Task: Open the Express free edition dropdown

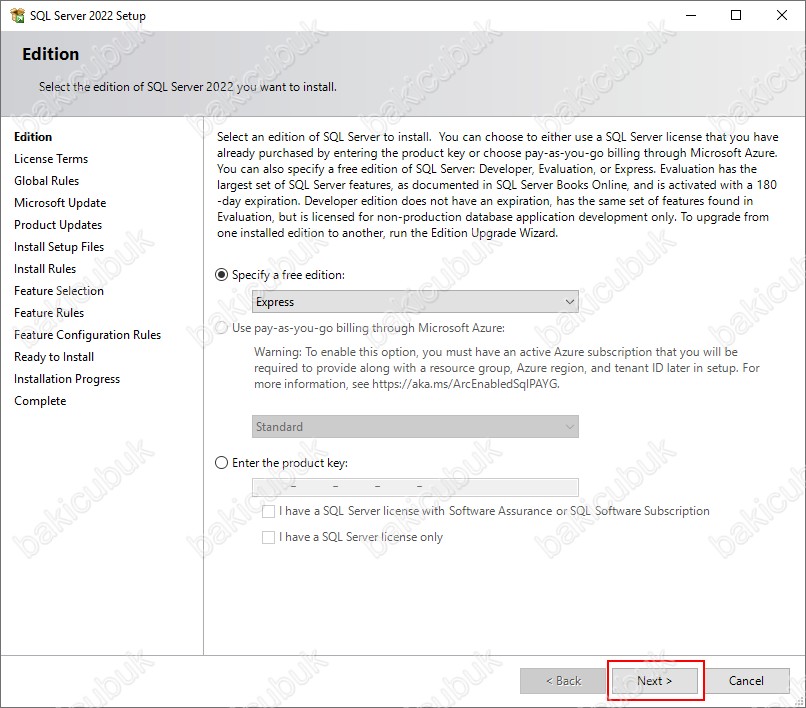Action: 415,302
